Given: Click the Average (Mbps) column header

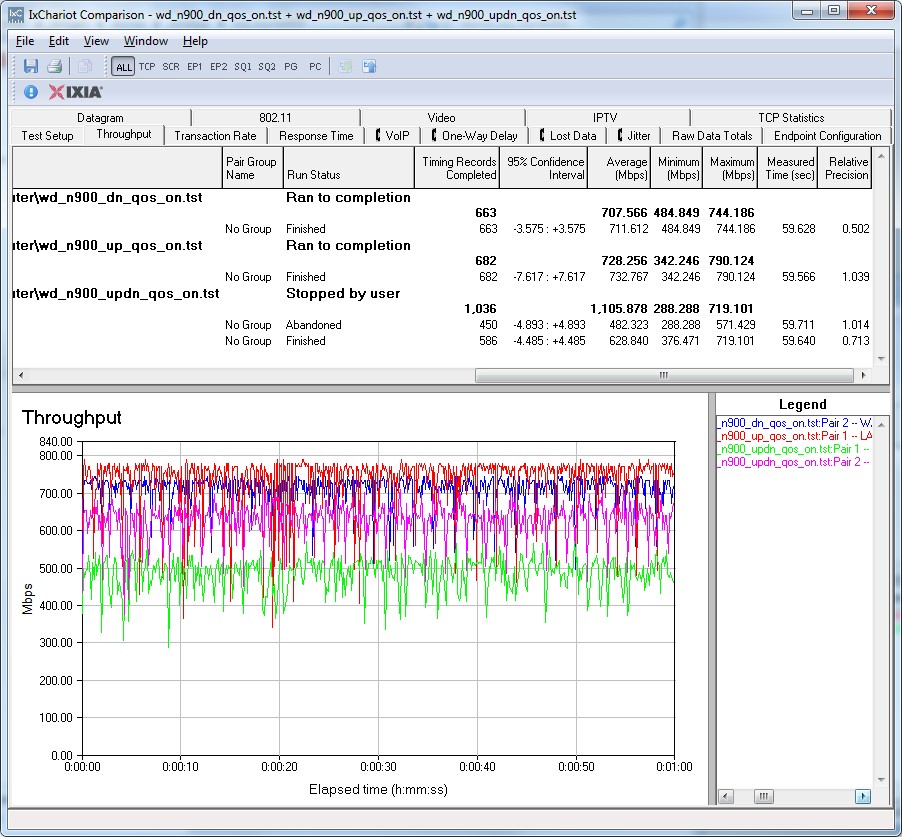Looking at the screenshot, I should tap(619, 168).
